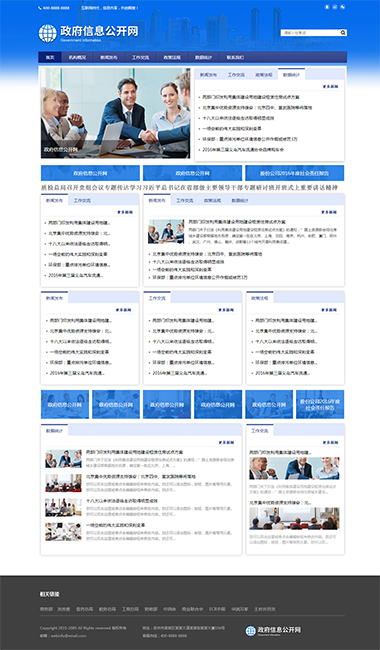Open 政策法规 in the navigation bar
This screenshot has width=380, height=650.
tap(172, 57)
